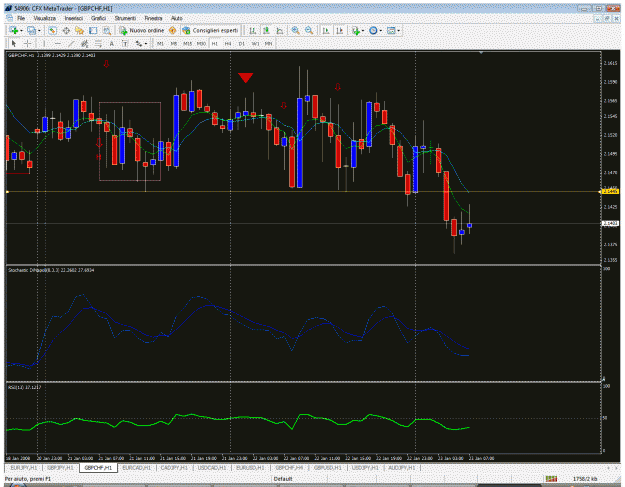Image resolution: width=625 pixels, height=487 pixels.
Task: Select the horizontal line tool
Action: [x=57, y=43]
